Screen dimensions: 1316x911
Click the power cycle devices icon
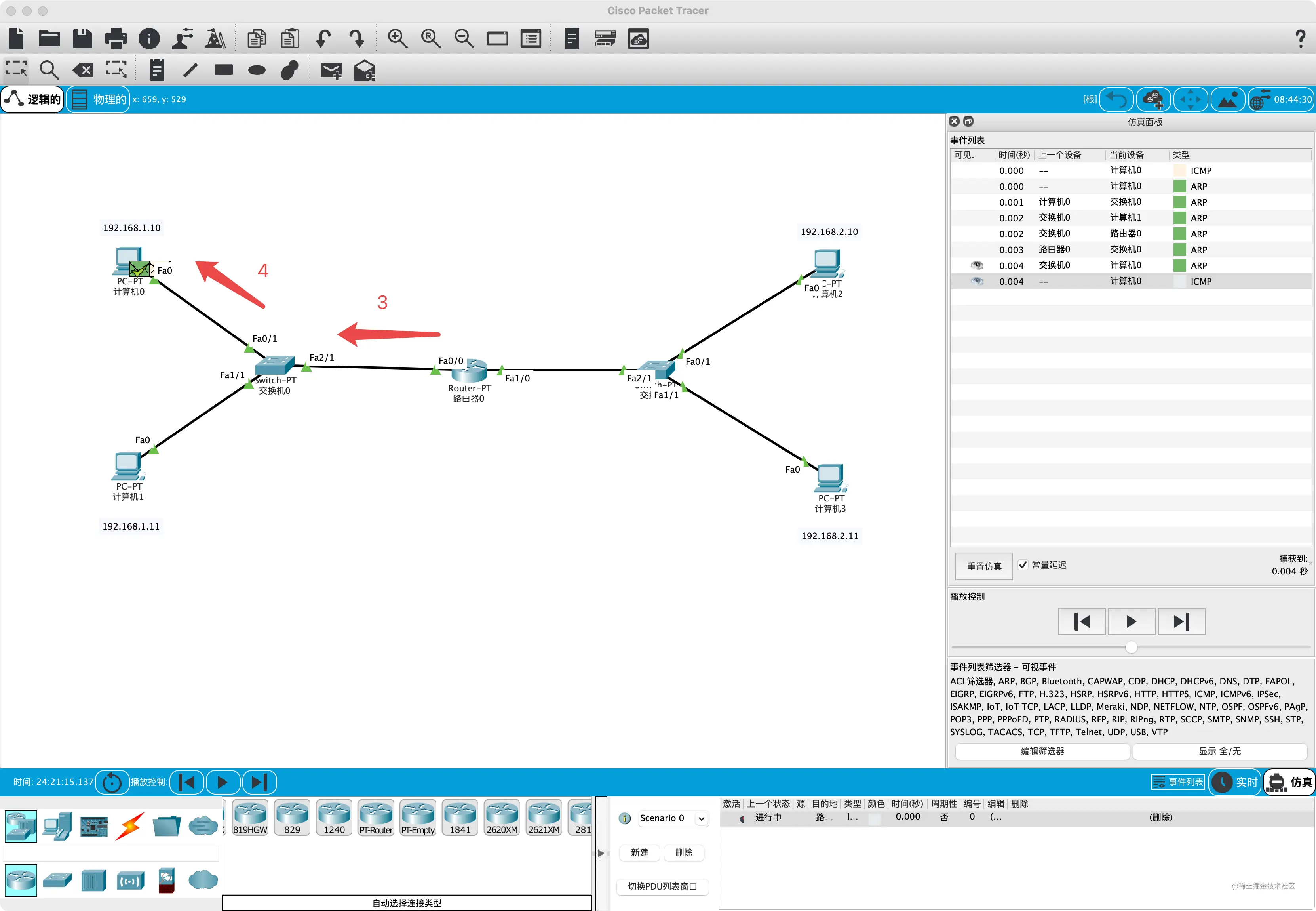pyautogui.click(x=112, y=782)
